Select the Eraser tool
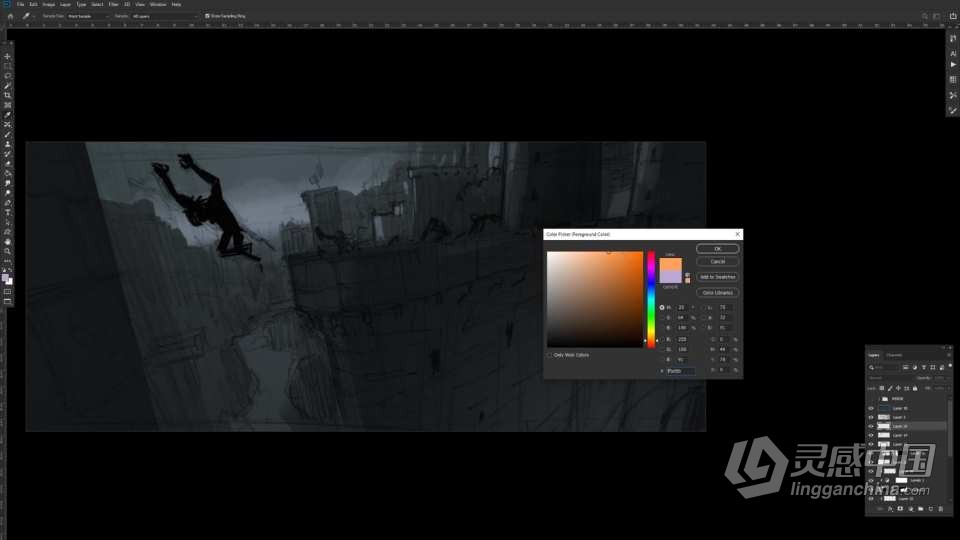 7,164
